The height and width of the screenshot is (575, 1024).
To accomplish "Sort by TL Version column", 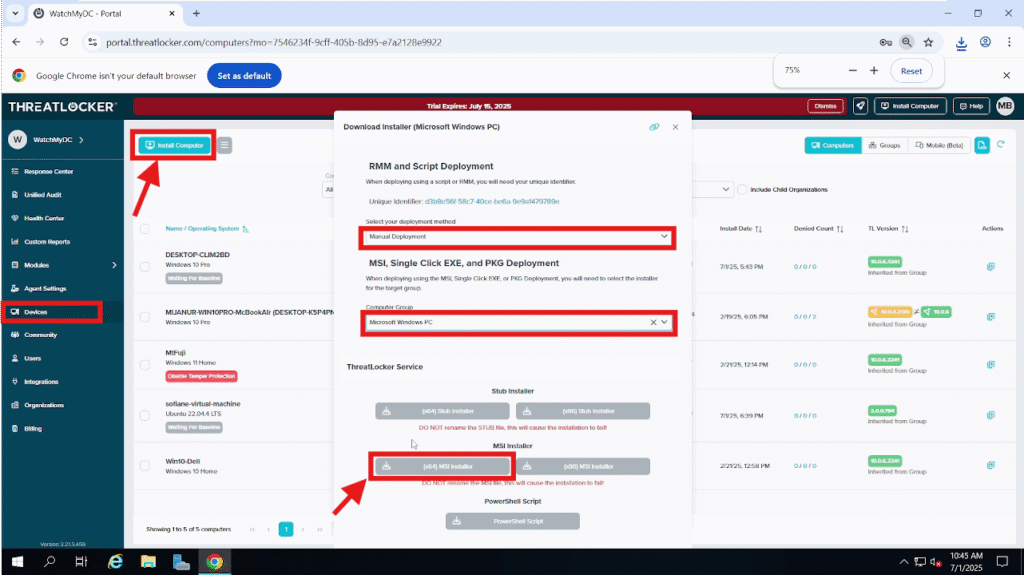I will [x=888, y=229].
